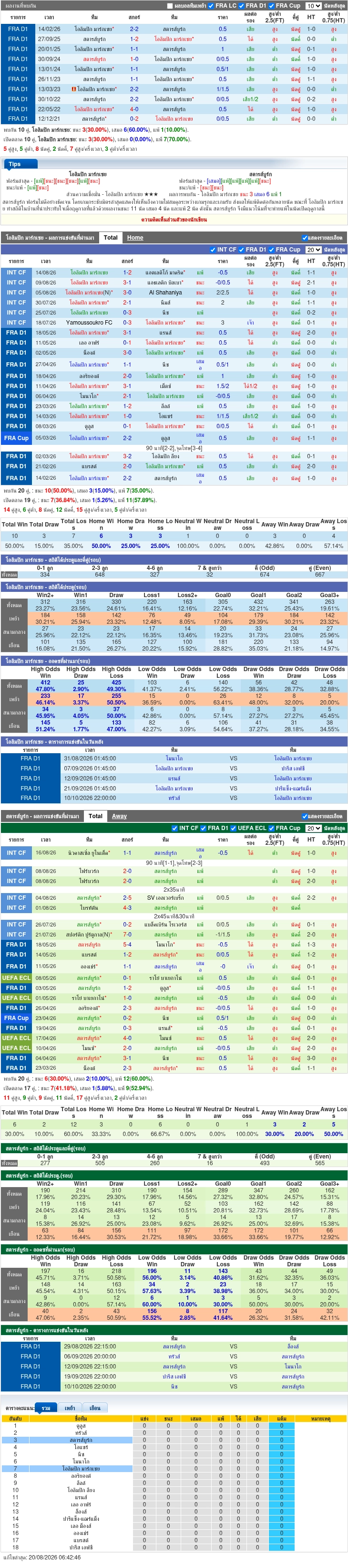Click the Total Win column header for Marseille
Screen dimensions: 348x1568
(x=15, y=524)
